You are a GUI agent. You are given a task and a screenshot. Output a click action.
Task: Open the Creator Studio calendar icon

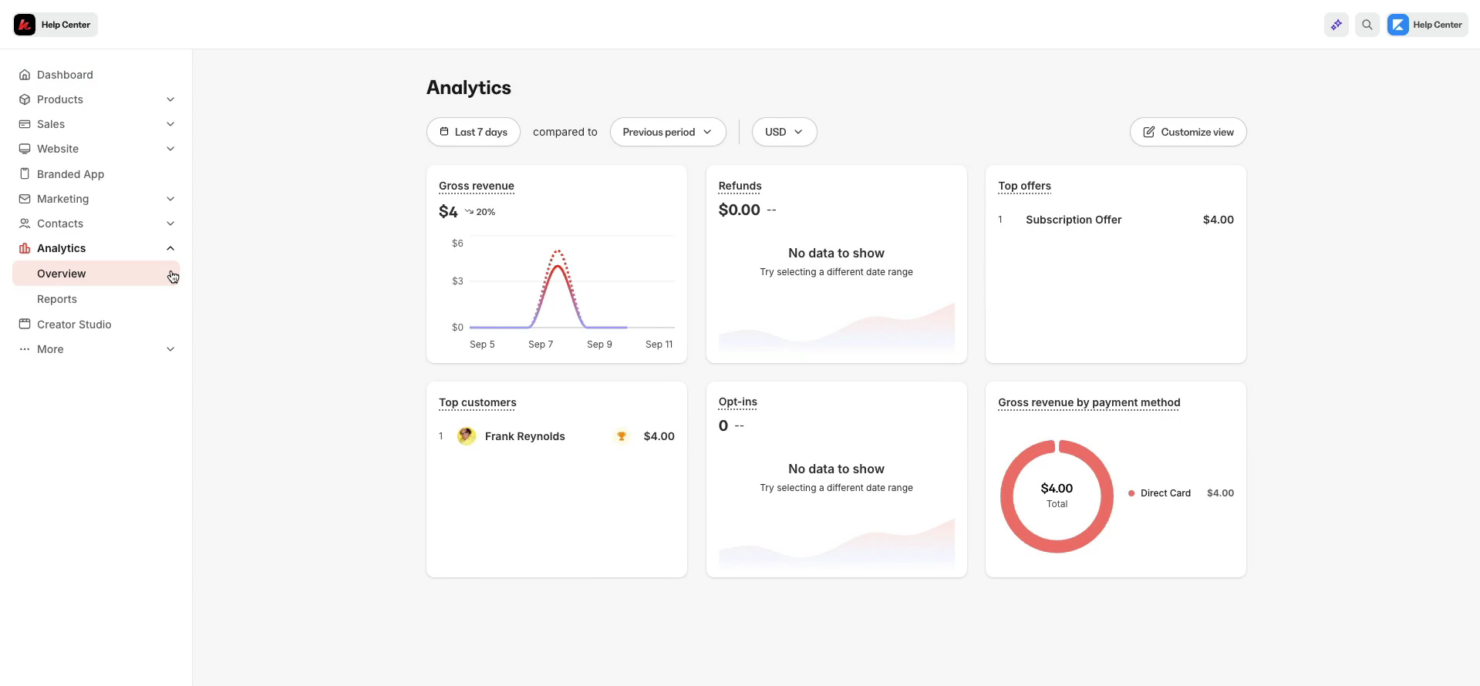point(22,323)
